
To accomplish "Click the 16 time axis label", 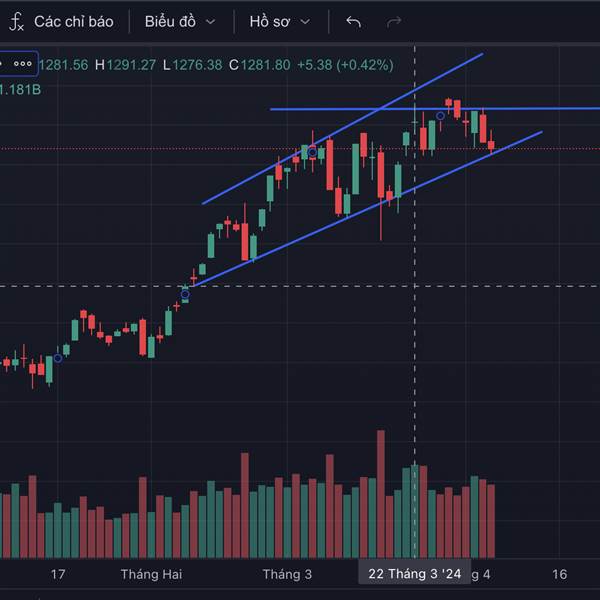I will [x=559, y=574].
